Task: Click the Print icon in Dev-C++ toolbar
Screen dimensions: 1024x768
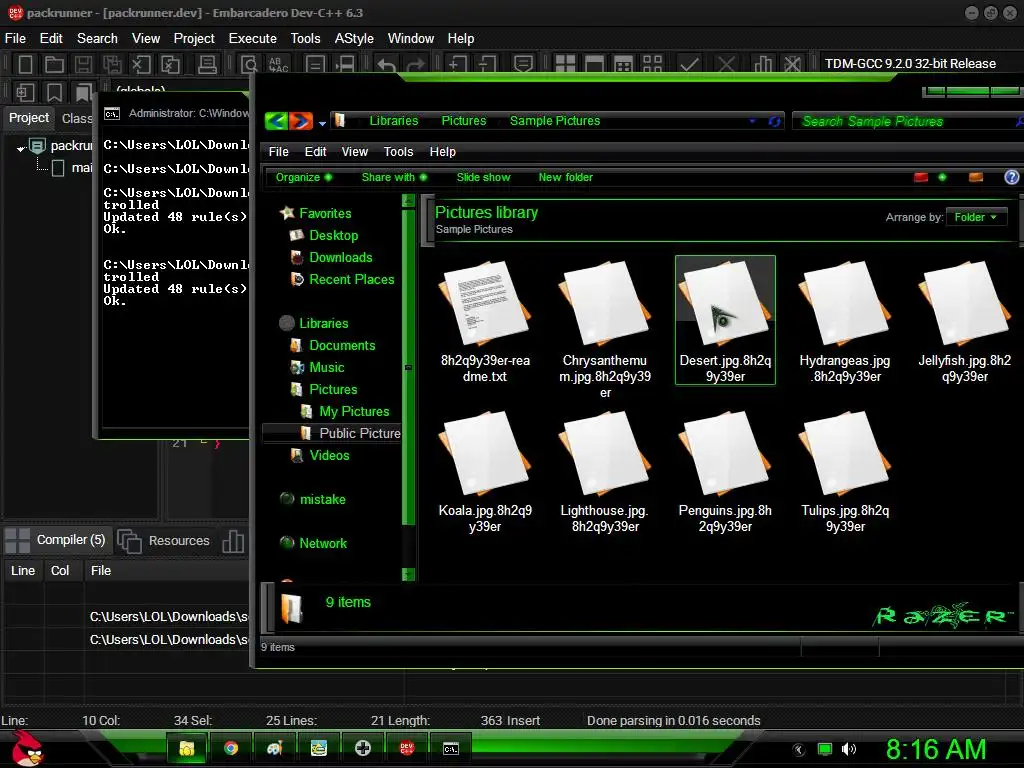Action: tap(207, 64)
